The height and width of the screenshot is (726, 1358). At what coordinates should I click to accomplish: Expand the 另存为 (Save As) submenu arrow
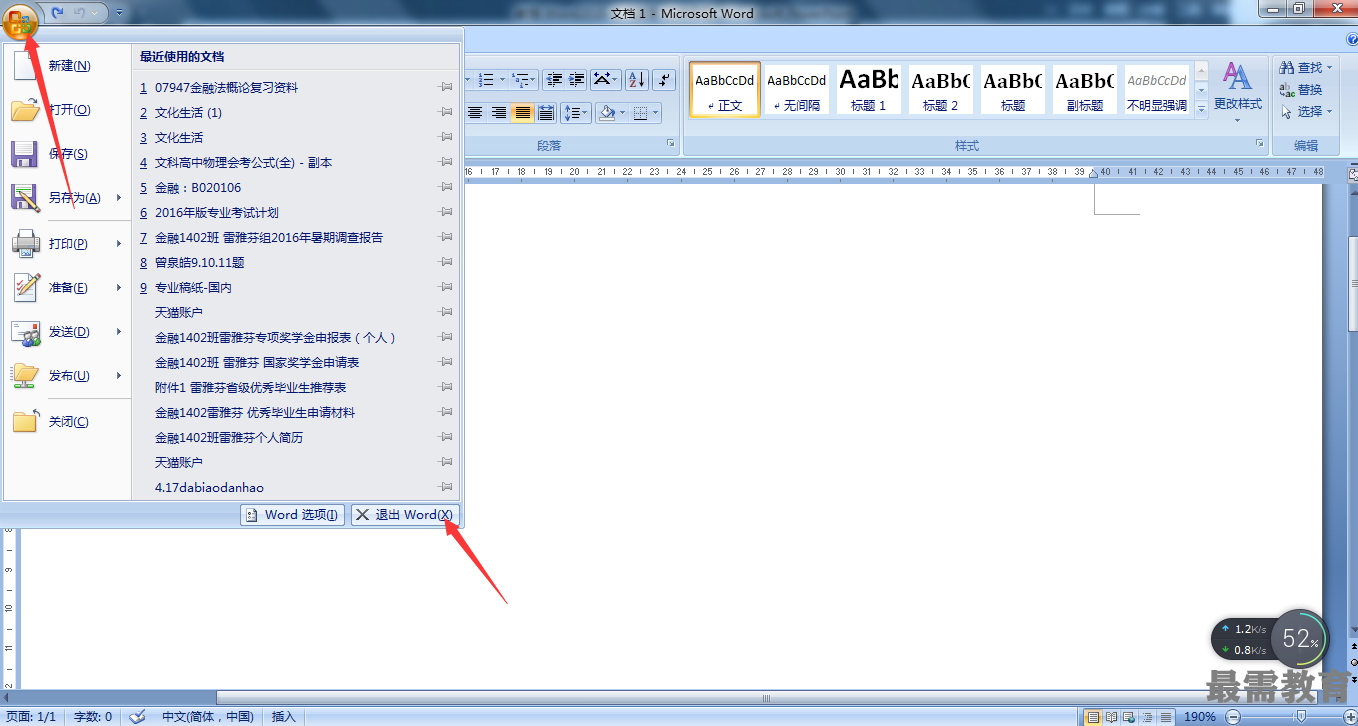(x=119, y=198)
